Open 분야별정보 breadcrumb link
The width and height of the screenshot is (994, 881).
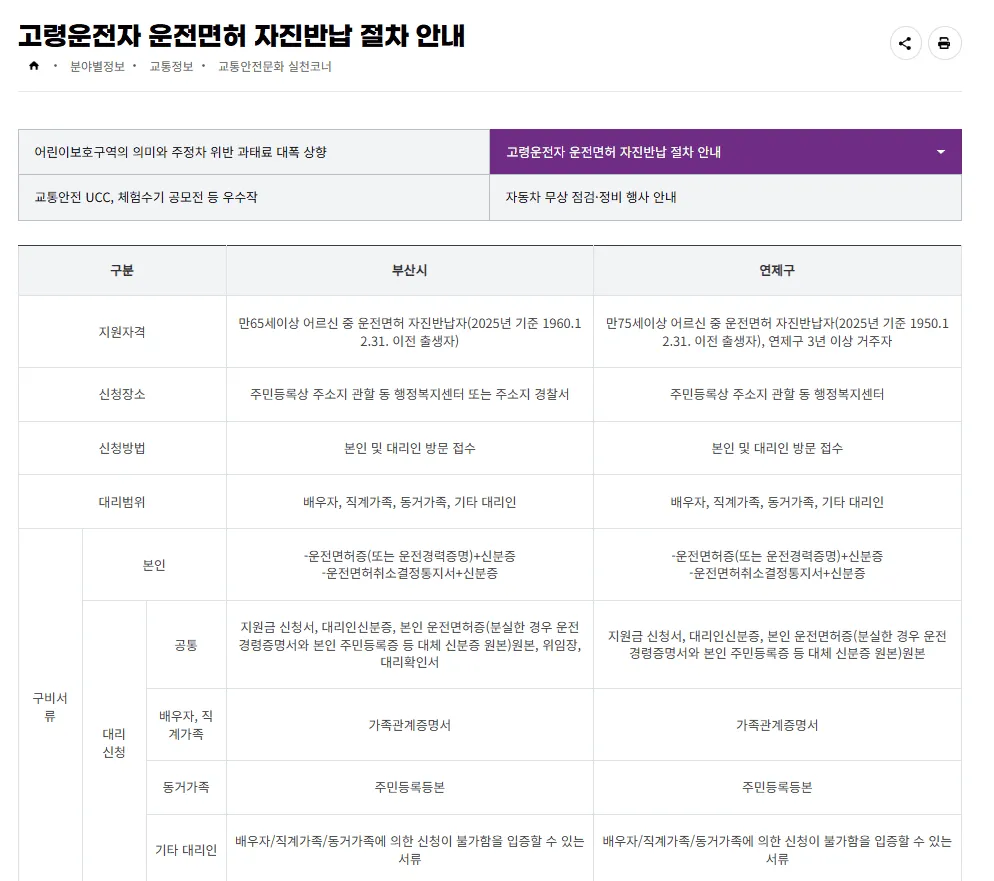[98, 67]
